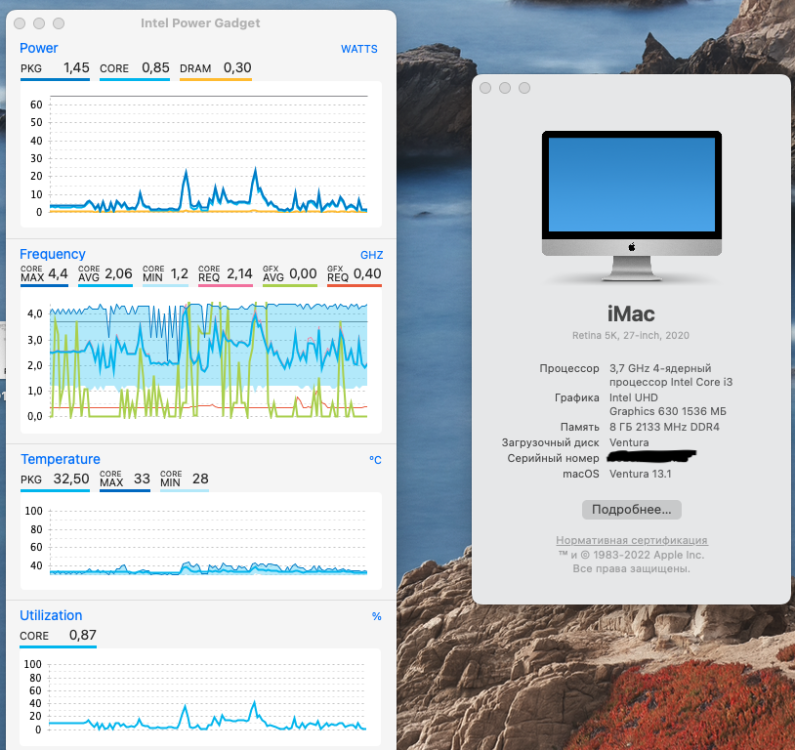This screenshot has width=795, height=750.
Task: Open the Нормативная сертификация link
Action: pos(631,541)
